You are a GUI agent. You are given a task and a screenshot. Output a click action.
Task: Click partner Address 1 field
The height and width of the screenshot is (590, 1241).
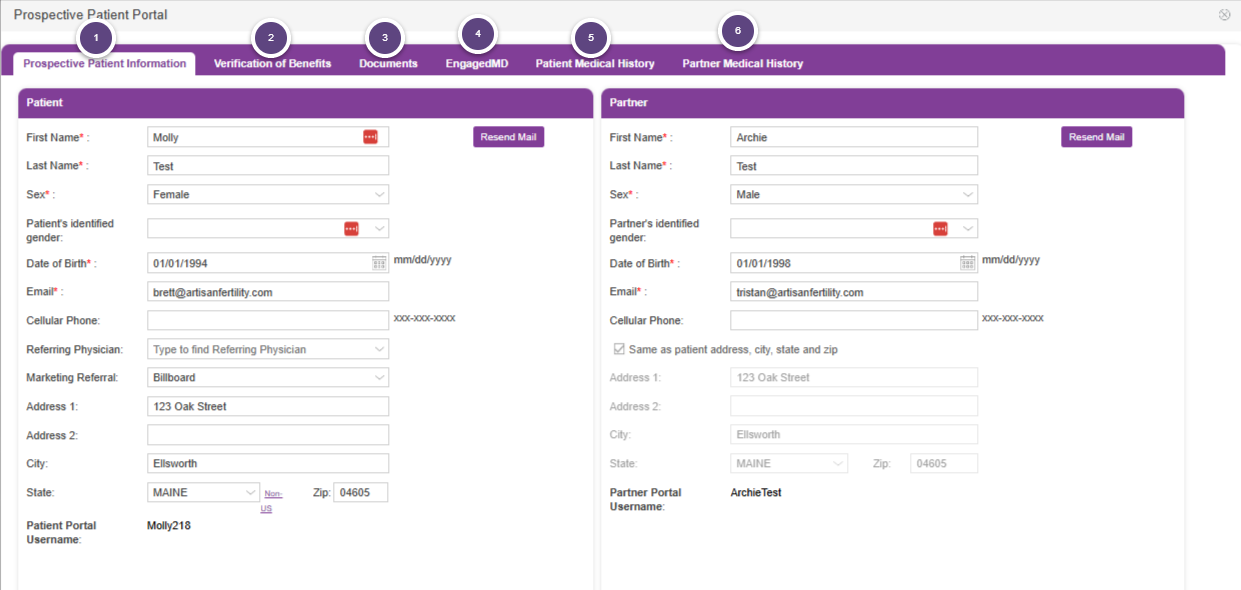(x=854, y=377)
